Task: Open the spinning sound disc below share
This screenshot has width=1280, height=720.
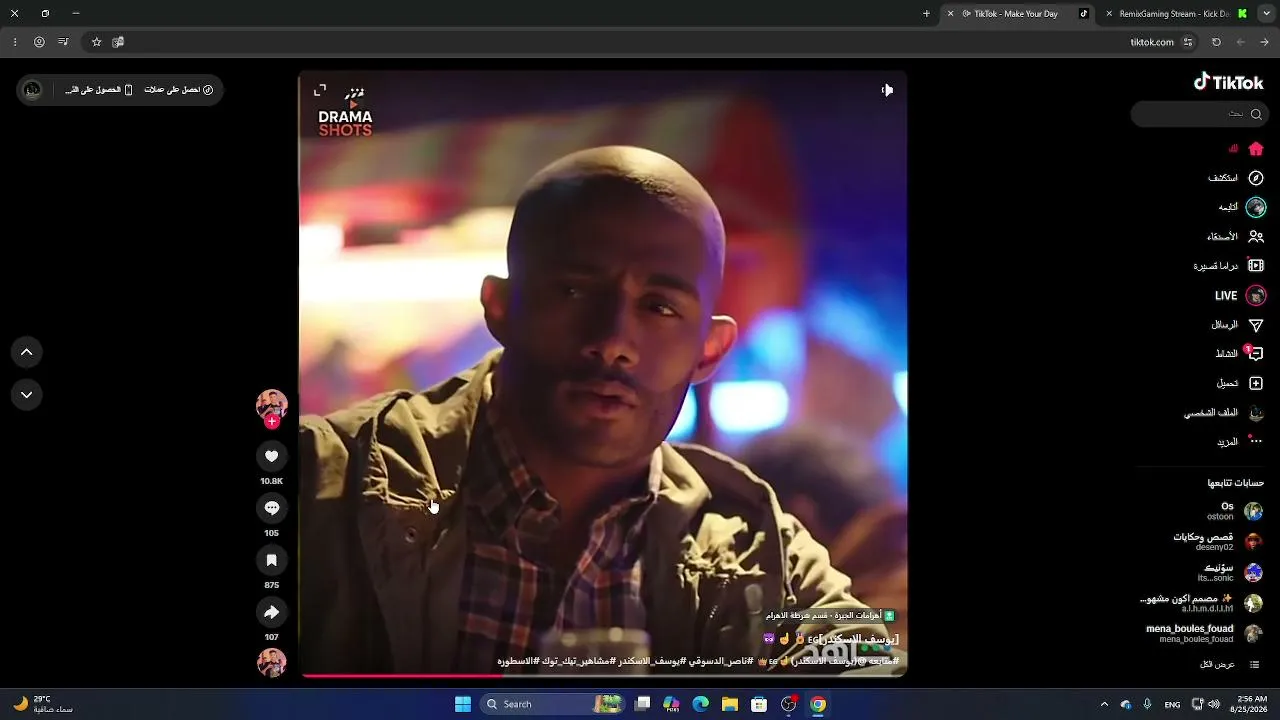Action: (271, 662)
